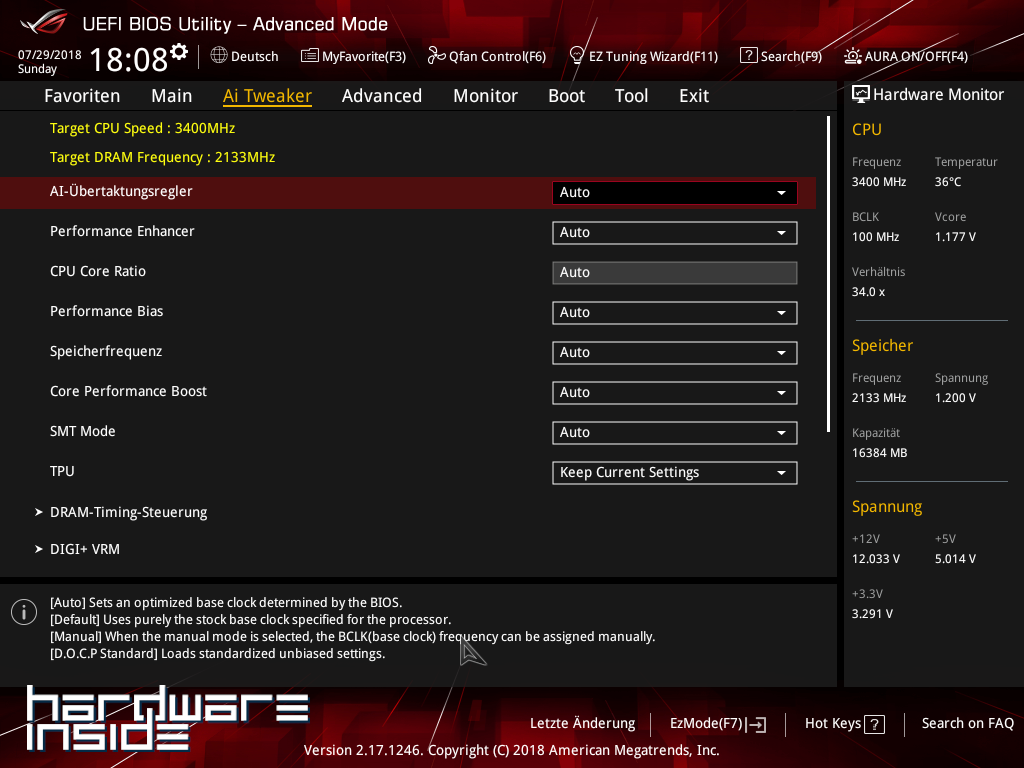Open the Performance Bias dropdown
Screen dimensions: 1024x768
(x=675, y=313)
